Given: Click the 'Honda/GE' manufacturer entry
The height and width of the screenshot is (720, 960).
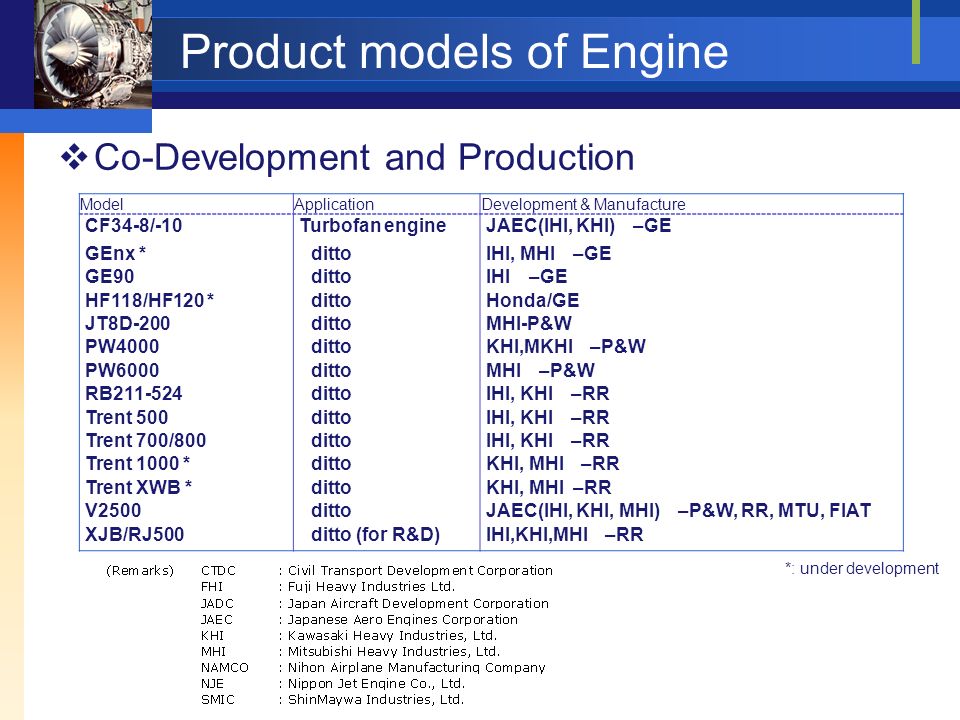Looking at the screenshot, I should (533, 300).
